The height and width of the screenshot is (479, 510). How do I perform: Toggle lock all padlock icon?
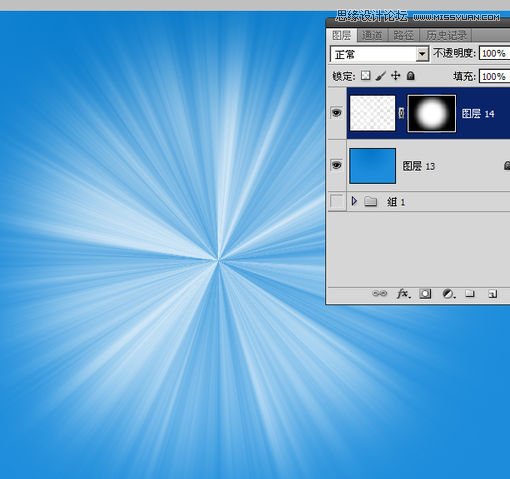point(411,76)
